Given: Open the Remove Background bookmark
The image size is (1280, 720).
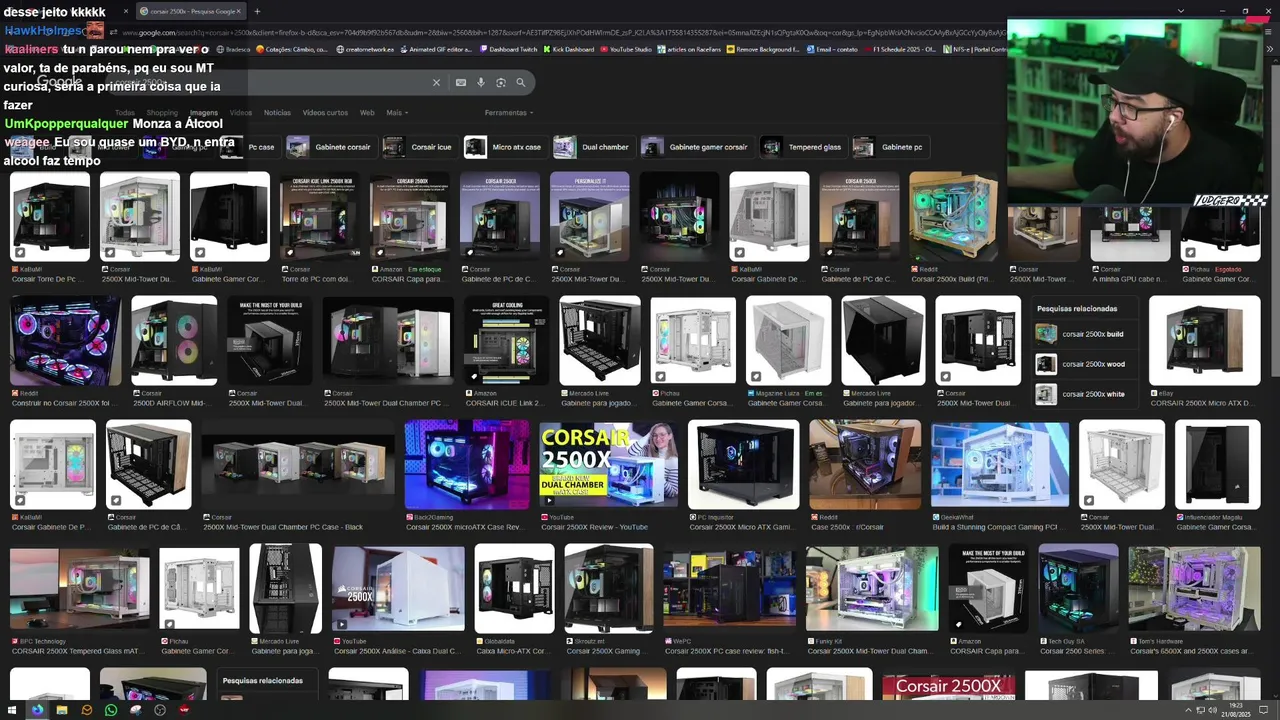Looking at the screenshot, I should (x=763, y=49).
